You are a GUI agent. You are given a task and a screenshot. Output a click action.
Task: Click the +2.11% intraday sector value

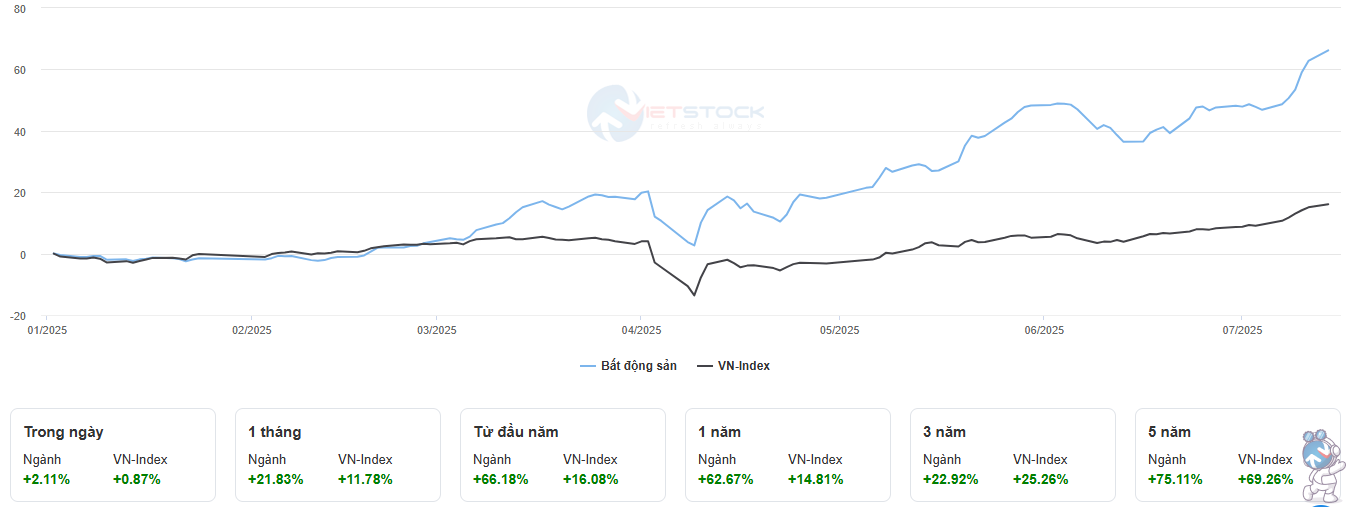[47, 479]
